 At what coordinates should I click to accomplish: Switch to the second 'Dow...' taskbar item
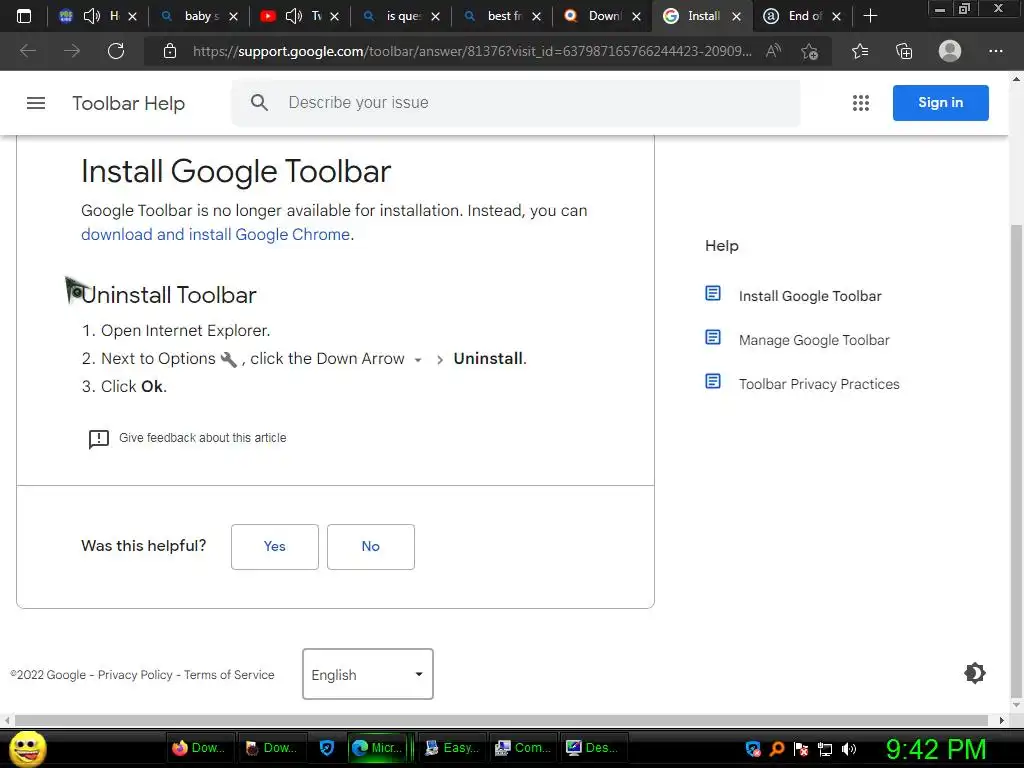270,748
